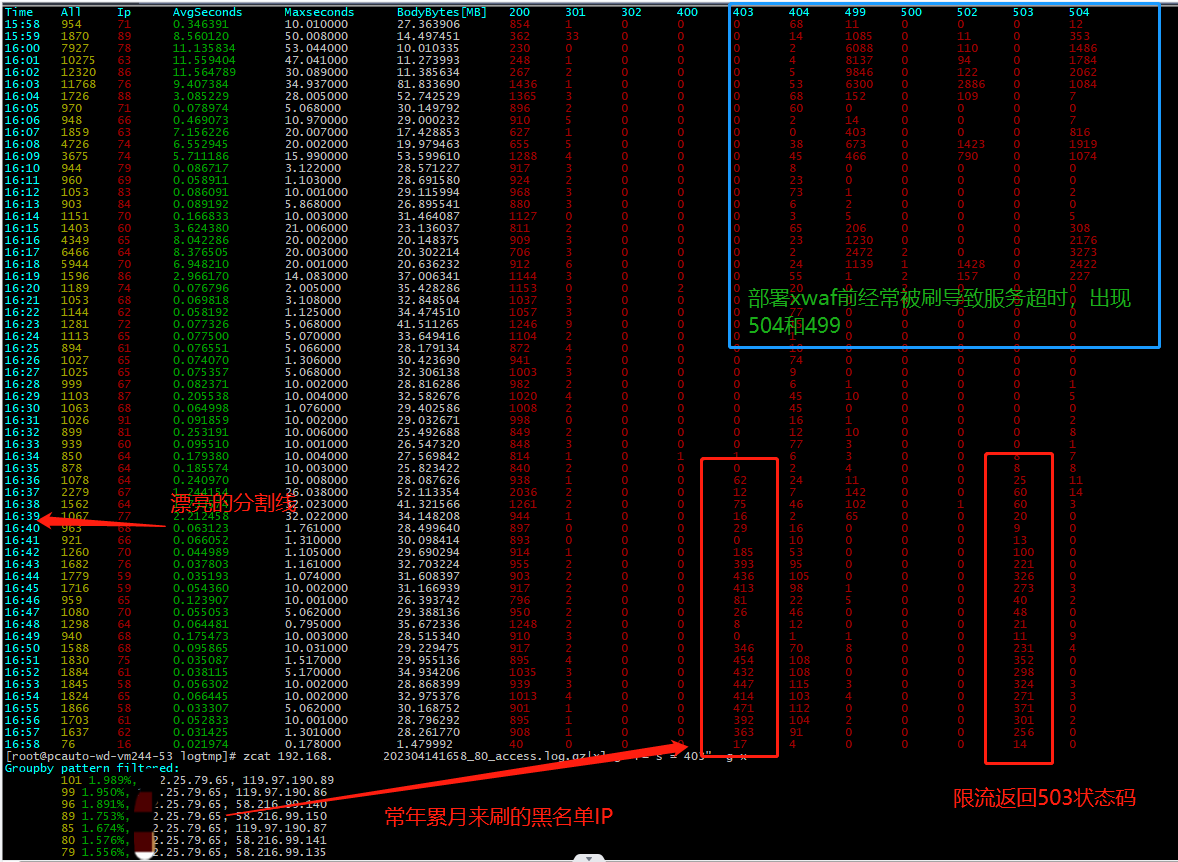
Task: Click the "302" column header
Action: 632,12
